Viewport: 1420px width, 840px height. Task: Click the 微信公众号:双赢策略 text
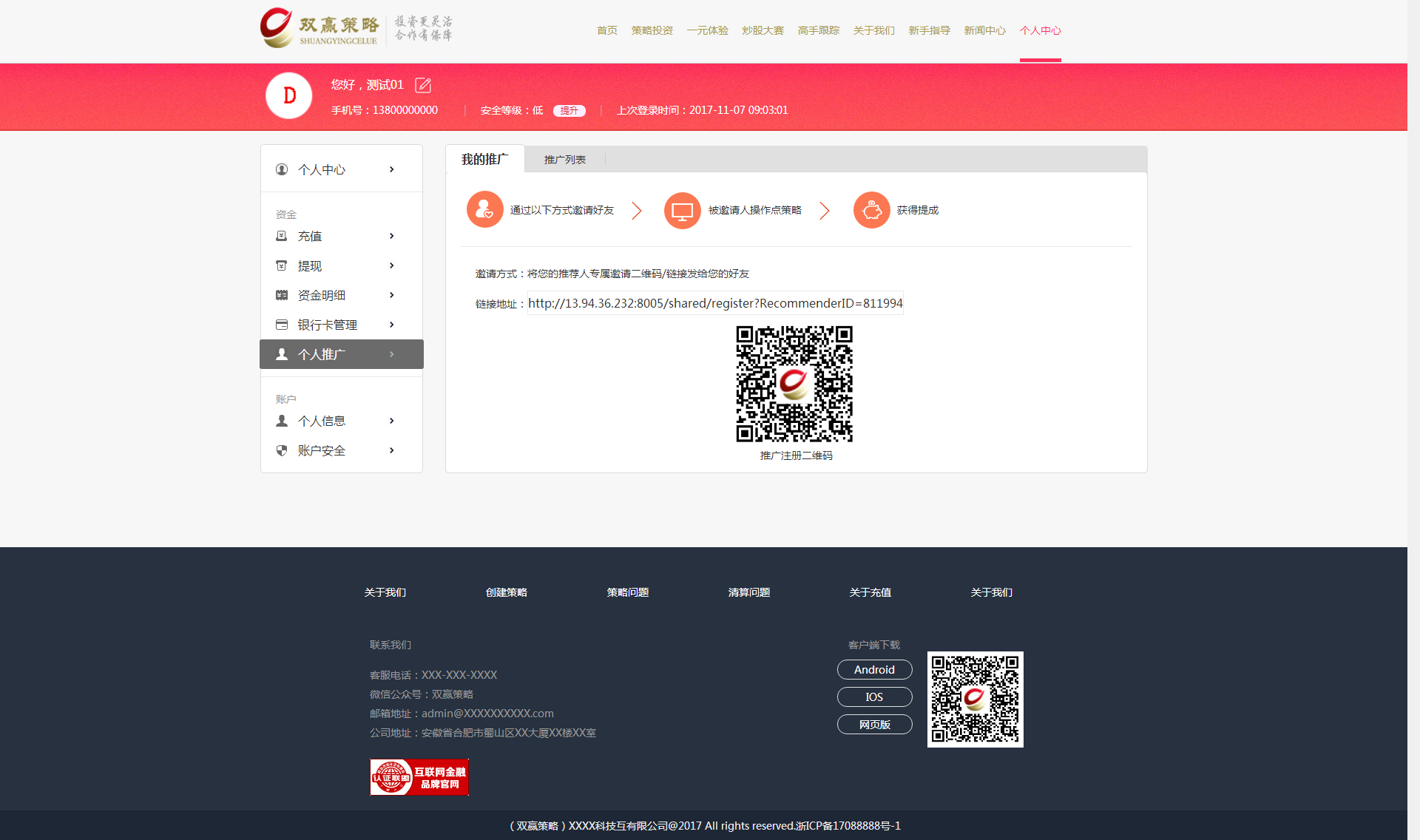[x=422, y=694]
